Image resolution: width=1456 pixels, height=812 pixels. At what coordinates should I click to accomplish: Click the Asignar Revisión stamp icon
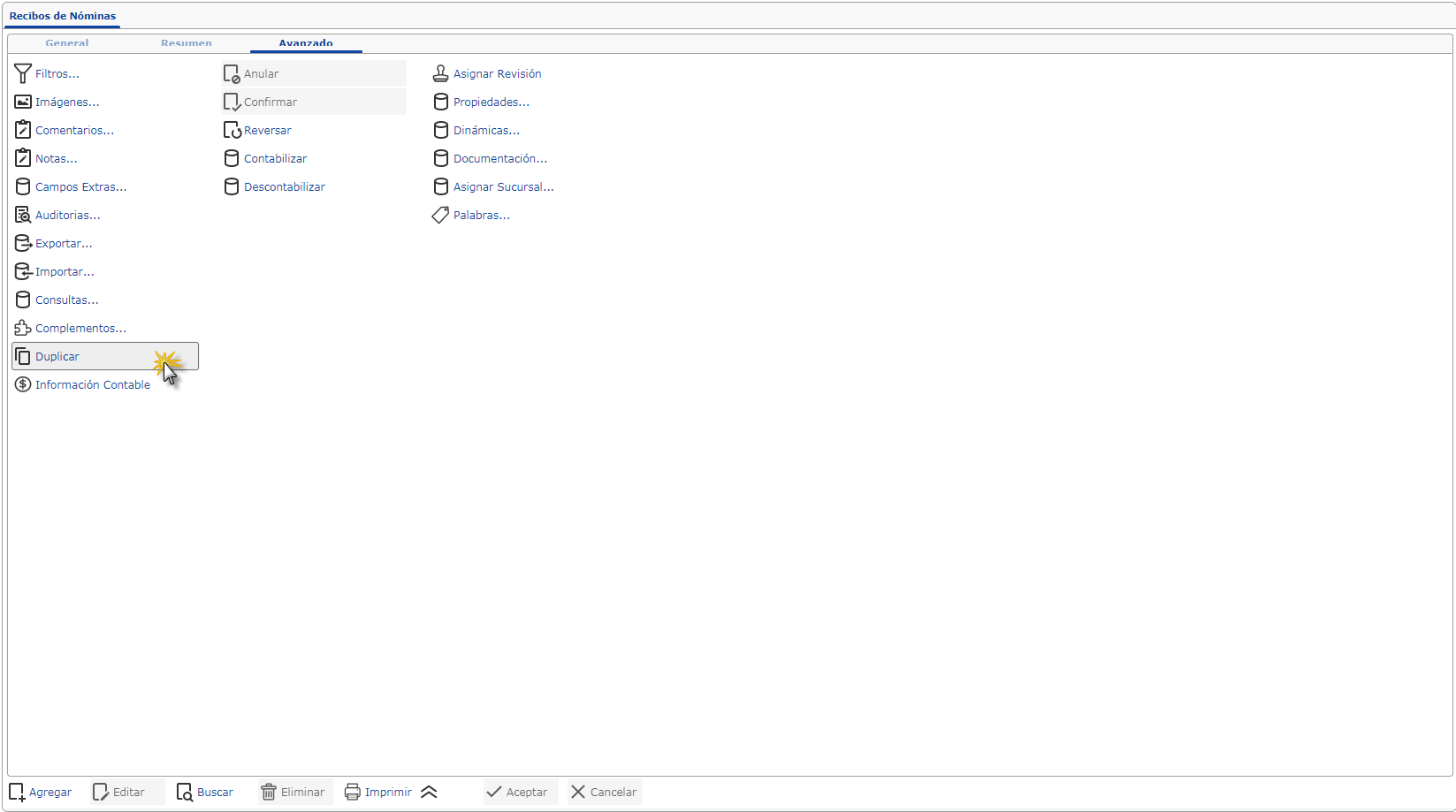tap(440, 74)
